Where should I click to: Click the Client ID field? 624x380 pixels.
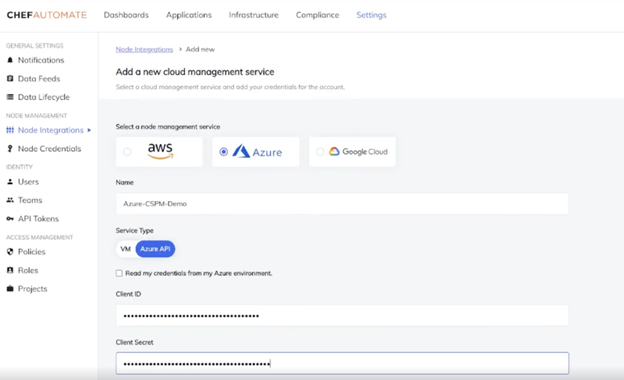tap(342, 316)
